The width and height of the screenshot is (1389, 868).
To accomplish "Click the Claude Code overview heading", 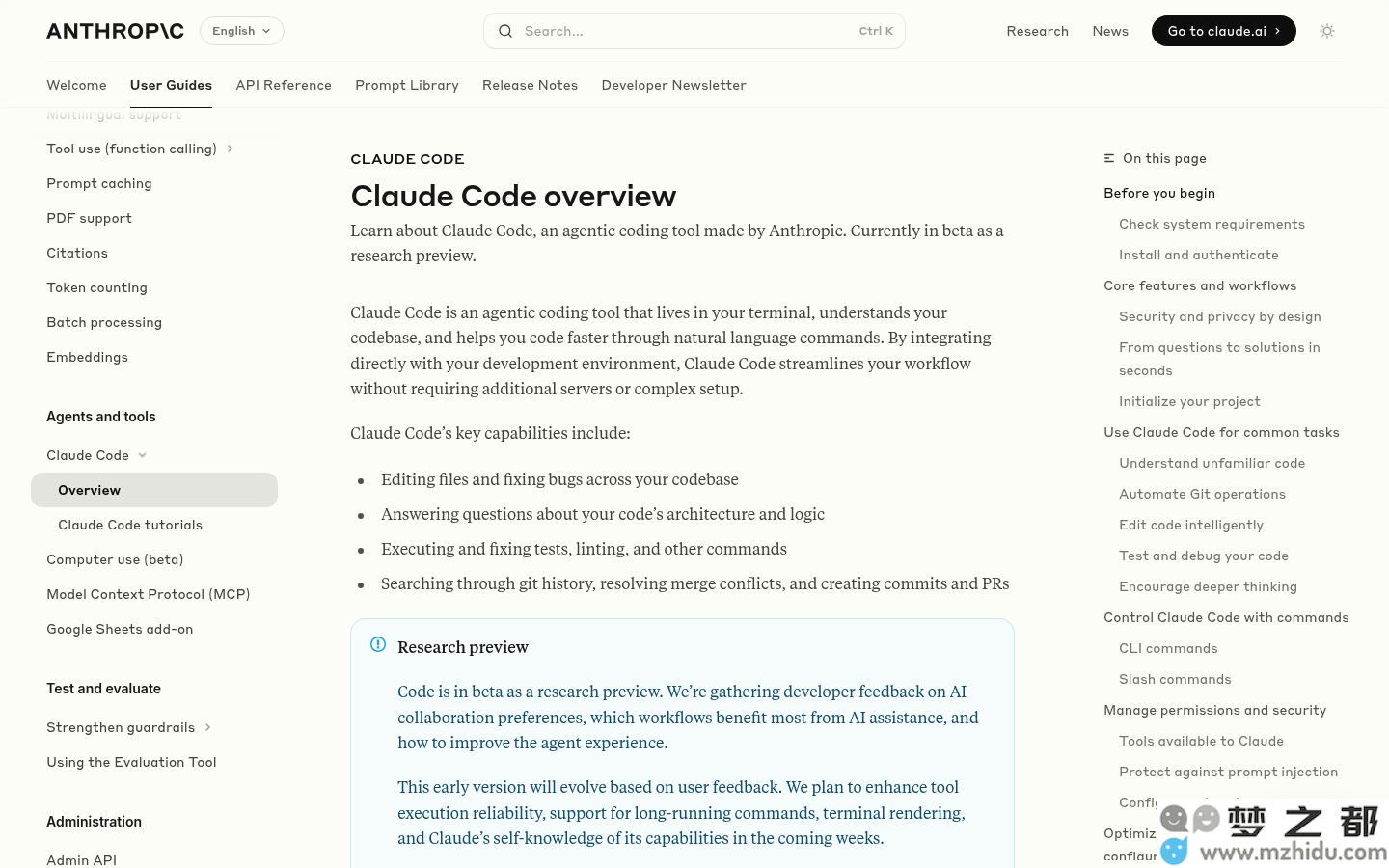I will (x=513, y=196).
